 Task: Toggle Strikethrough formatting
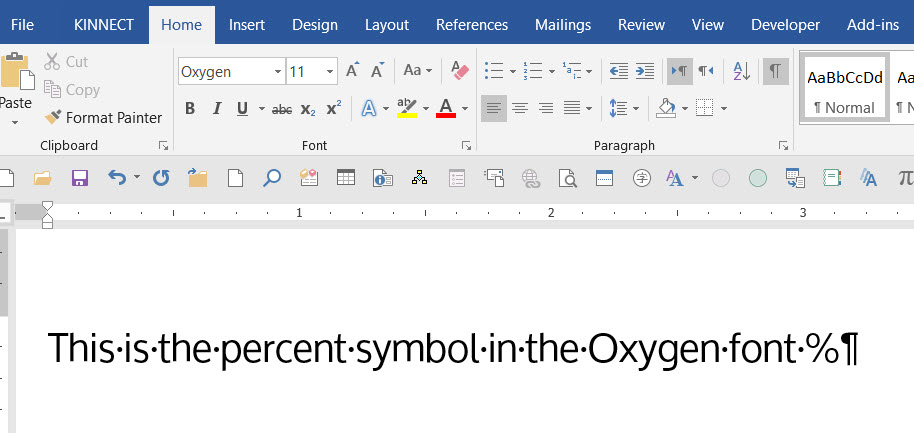point(282,109)
